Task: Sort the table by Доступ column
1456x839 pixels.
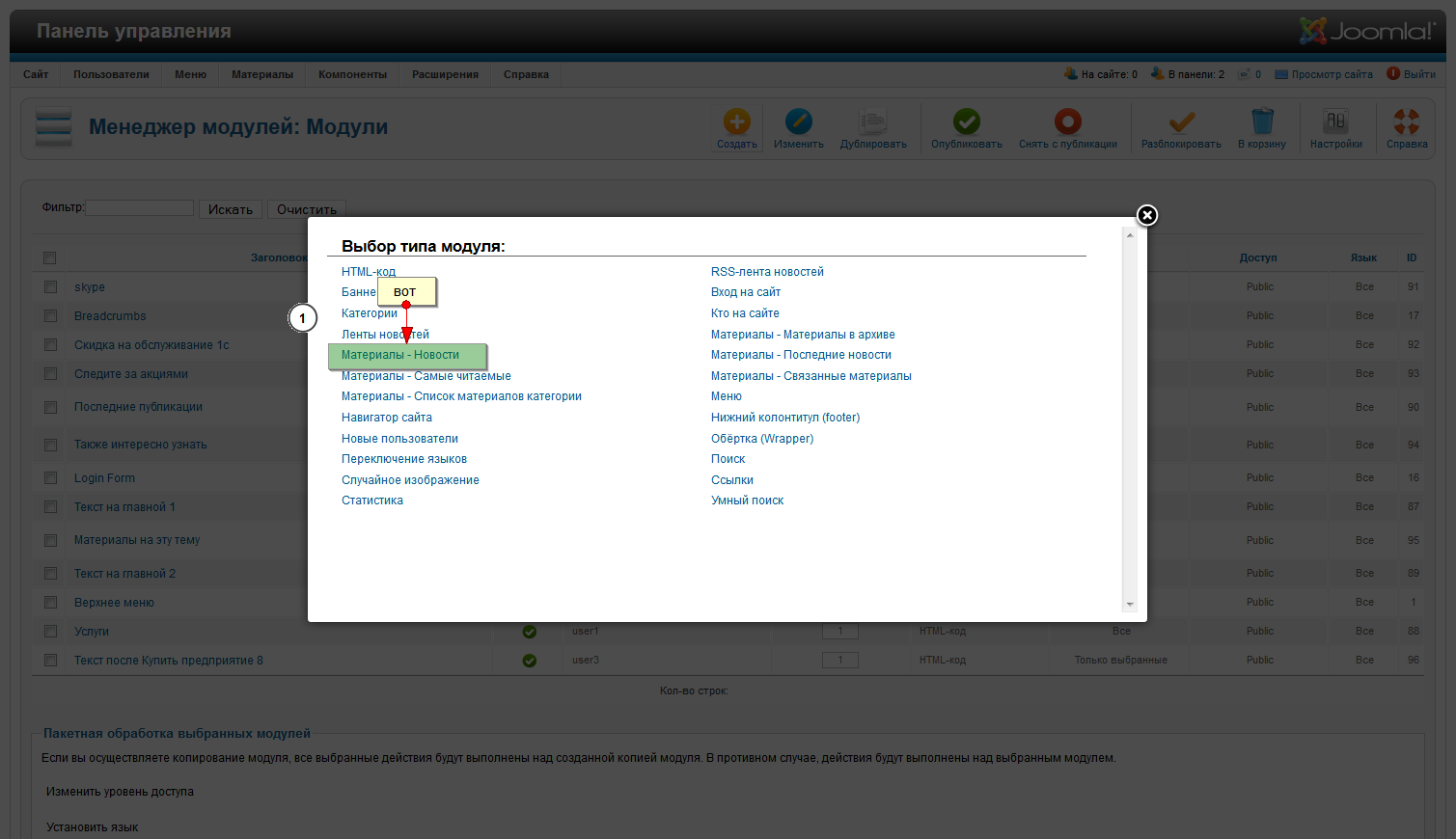Action: tap(1258, 257)
